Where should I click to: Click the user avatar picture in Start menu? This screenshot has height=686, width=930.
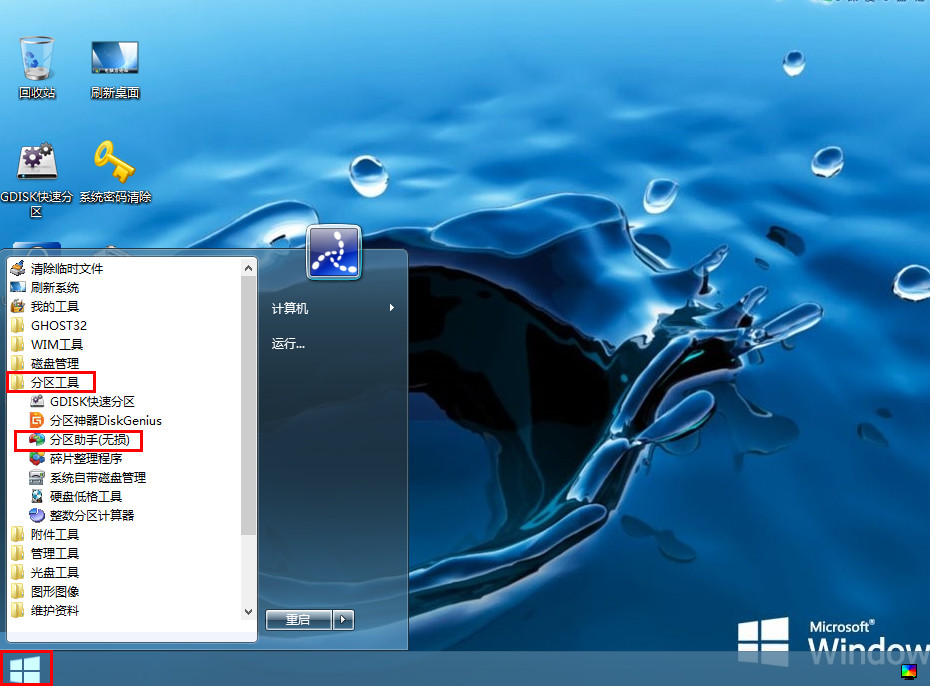coord(334,252)
